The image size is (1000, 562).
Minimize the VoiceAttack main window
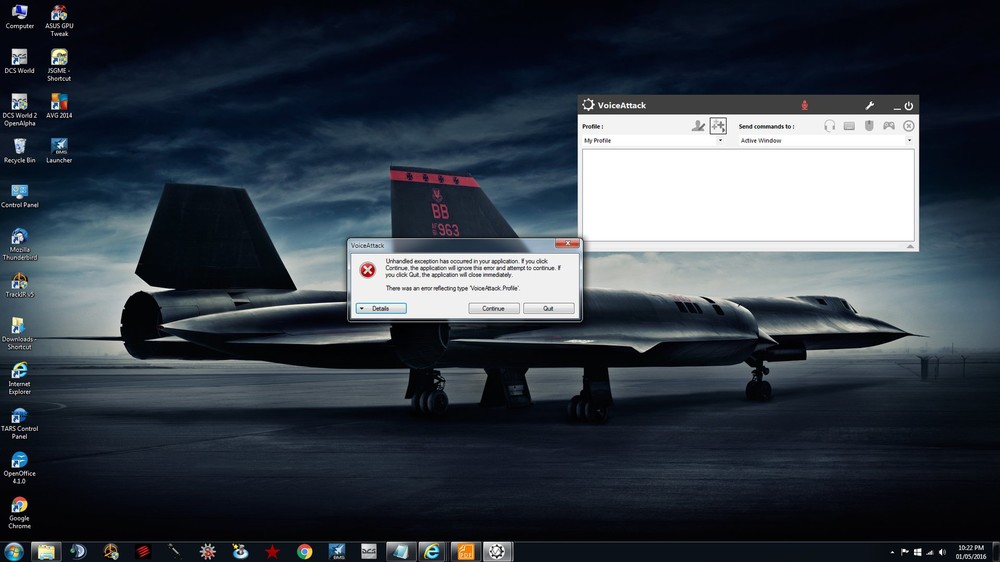[897, 107]
